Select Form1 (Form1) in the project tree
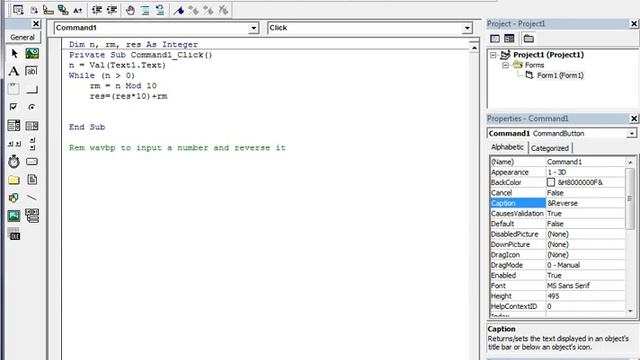The image size is (640, 360). coord(560,75)
